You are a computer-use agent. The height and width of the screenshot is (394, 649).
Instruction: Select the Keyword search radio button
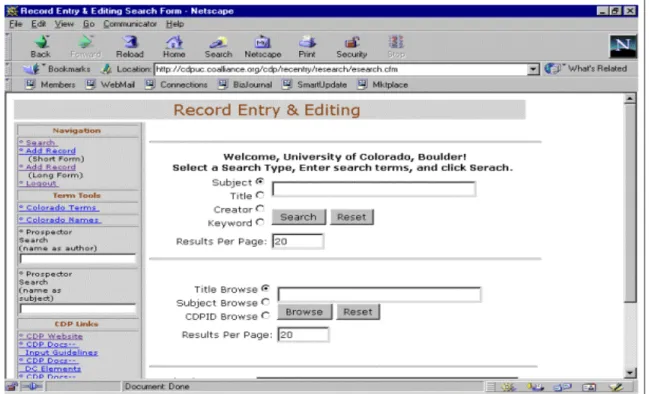point(260,222)
